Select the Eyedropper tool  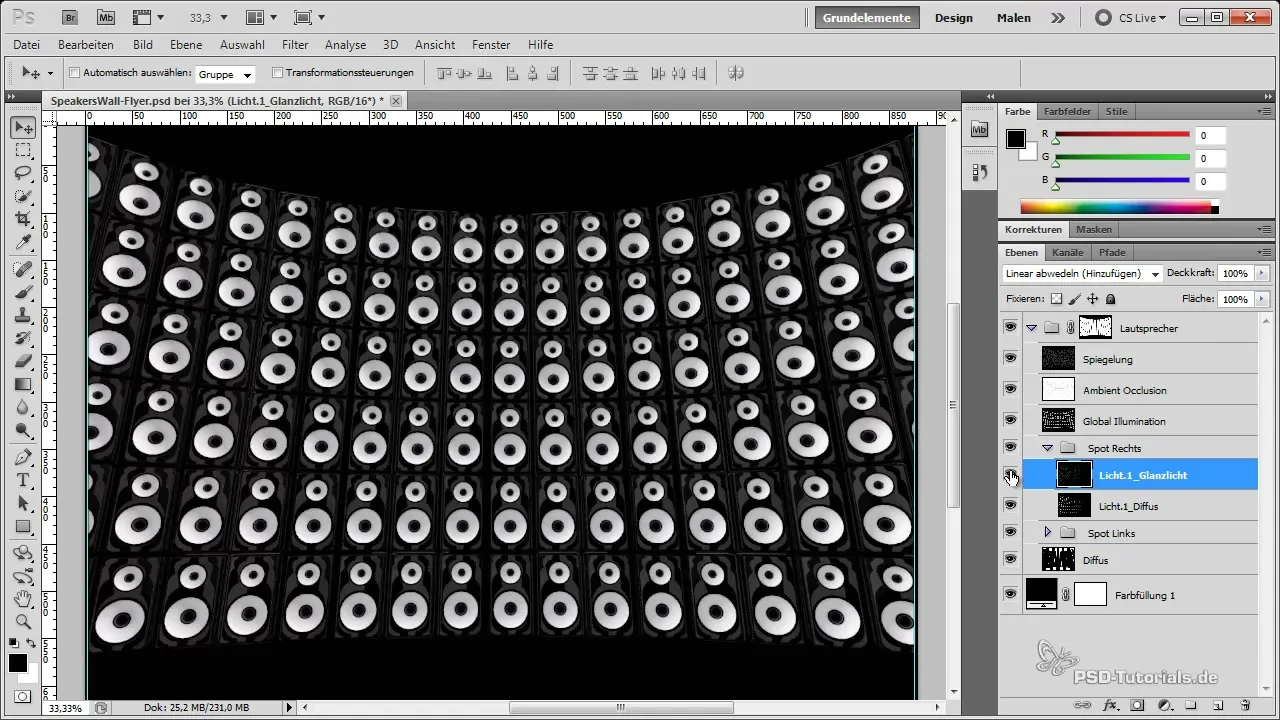point(22,242)
